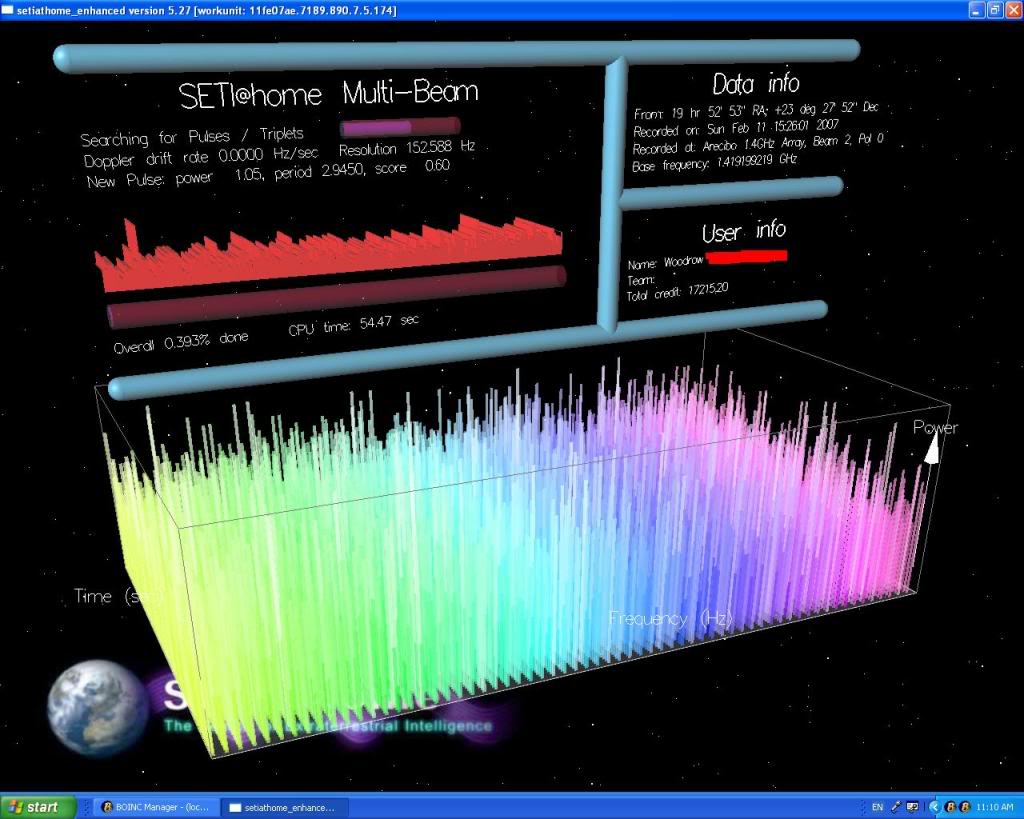Image resolution: width=1024 pixels, height=819 pixels.
Task: Click the EN language bar indicator
Action: 877,807
